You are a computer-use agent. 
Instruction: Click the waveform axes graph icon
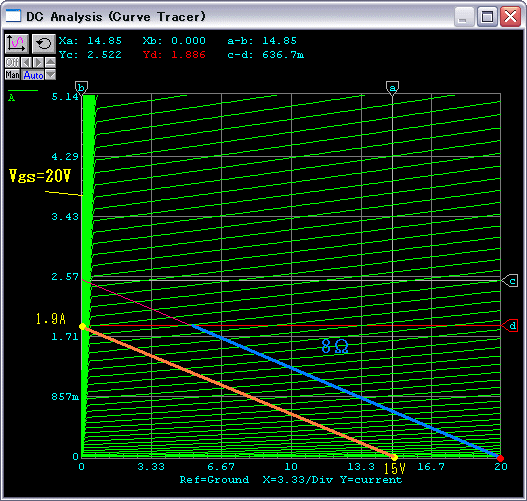tap(17, 44)
